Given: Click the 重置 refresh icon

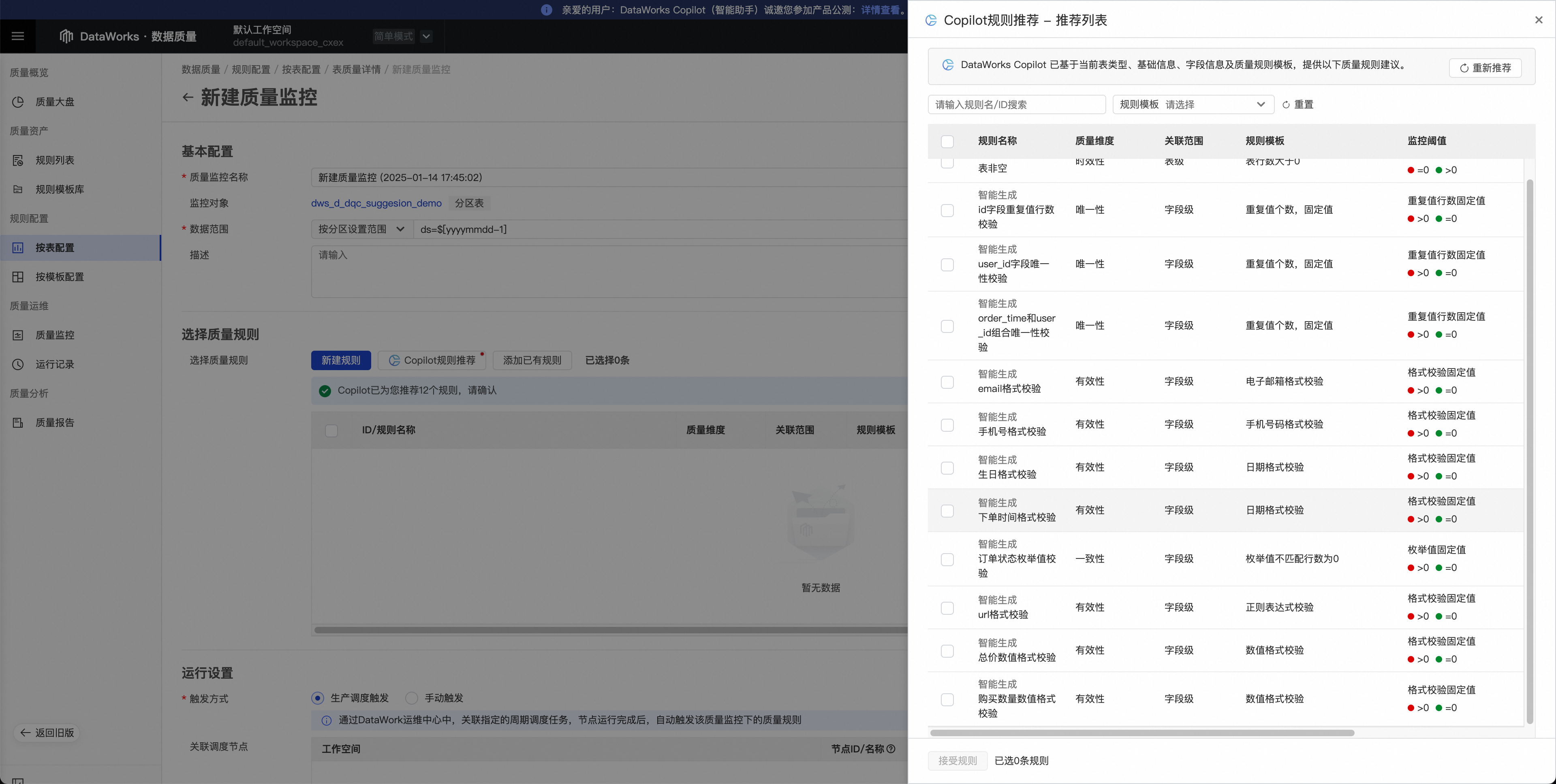Looking at the screenshot, I should coord(1286,105).
